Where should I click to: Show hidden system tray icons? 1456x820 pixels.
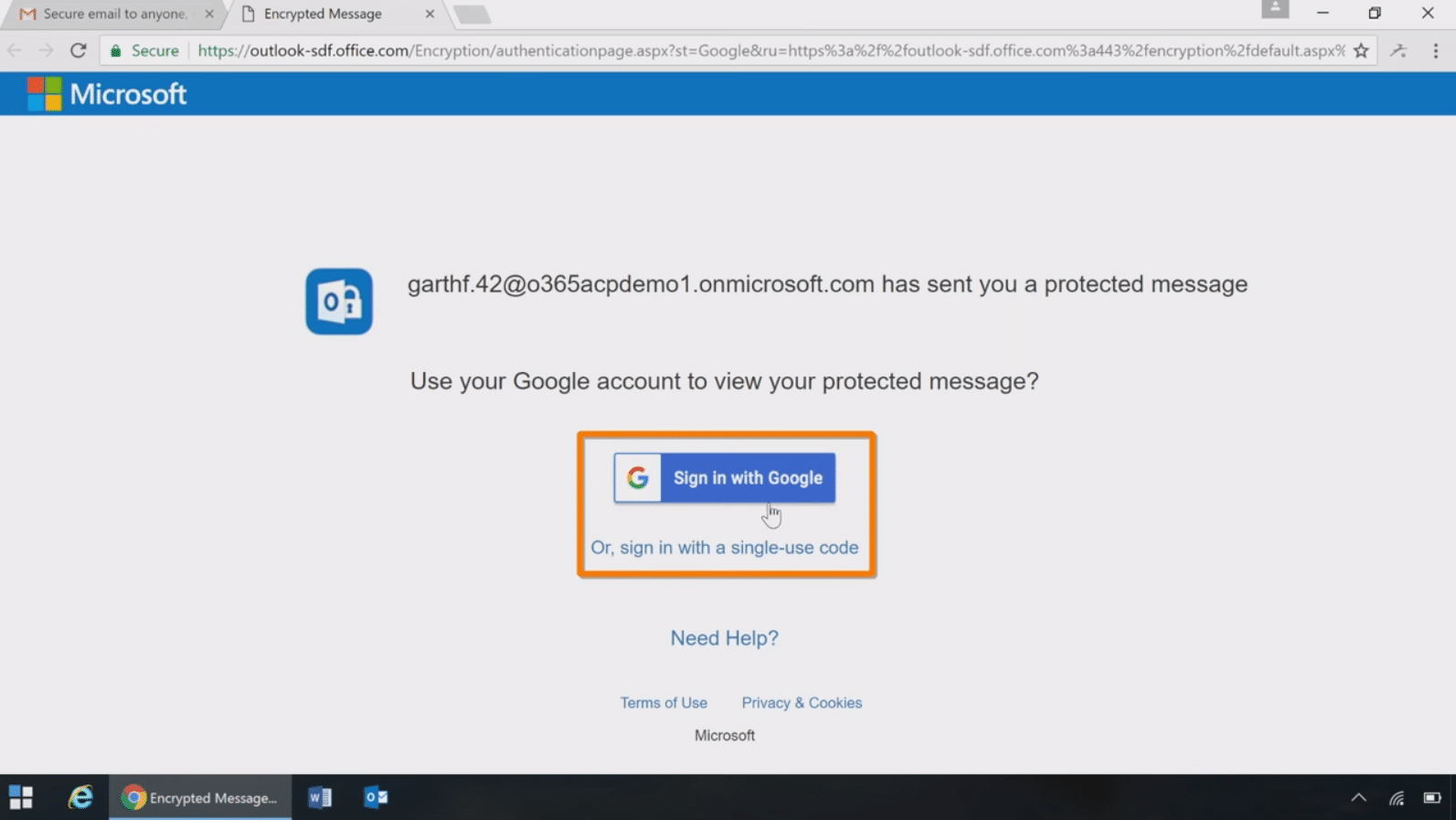[x=1359, y=798]
